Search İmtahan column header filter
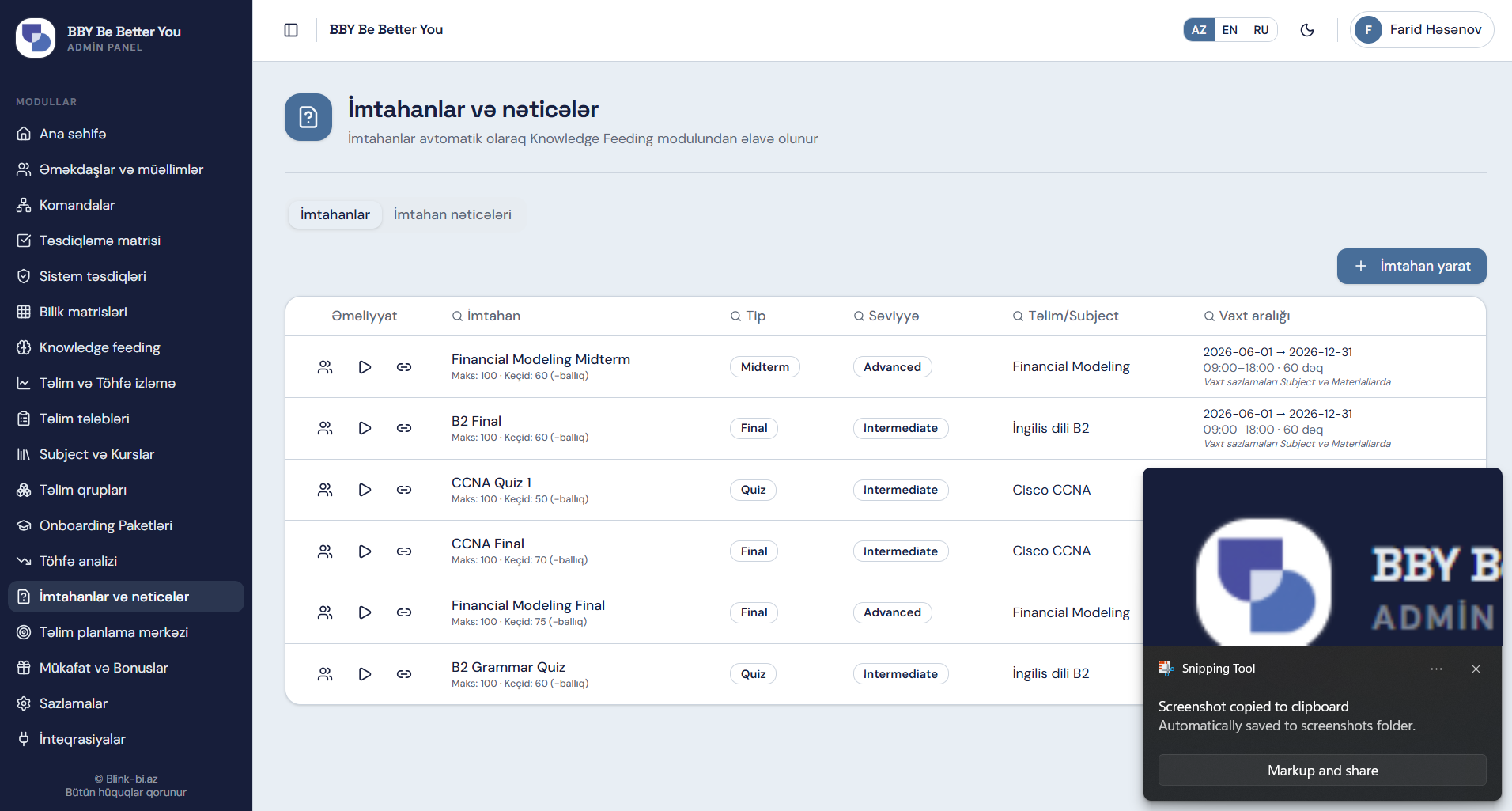The width and height of the screenshot is (1512, 811). click(486, 316)
